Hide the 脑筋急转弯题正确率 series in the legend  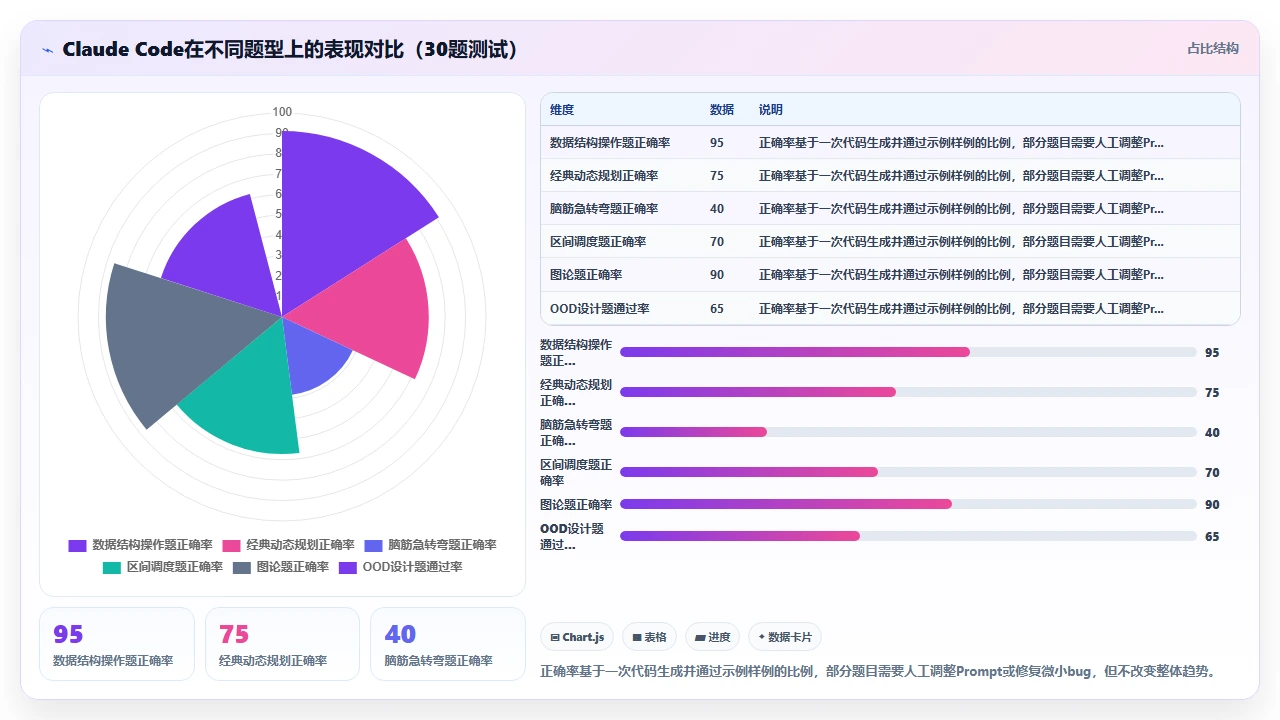tap(430, 545)
